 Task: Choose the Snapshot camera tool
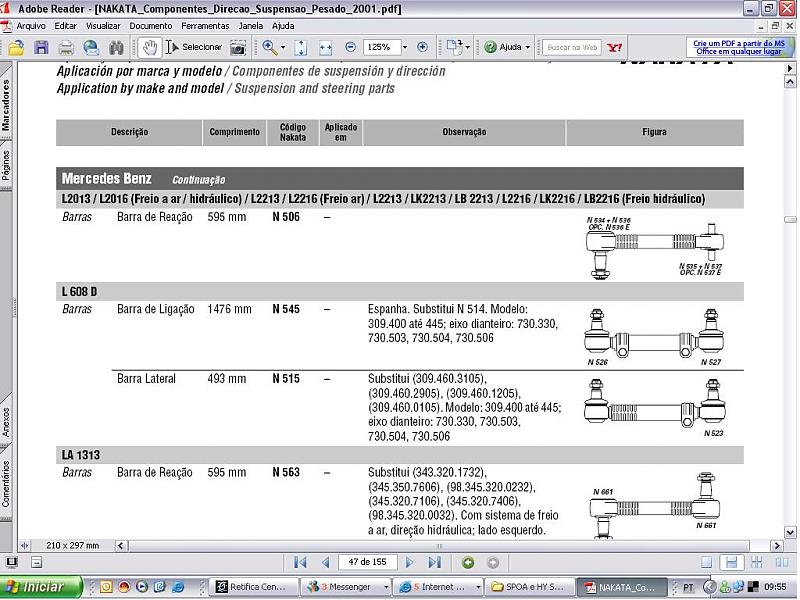238,48
